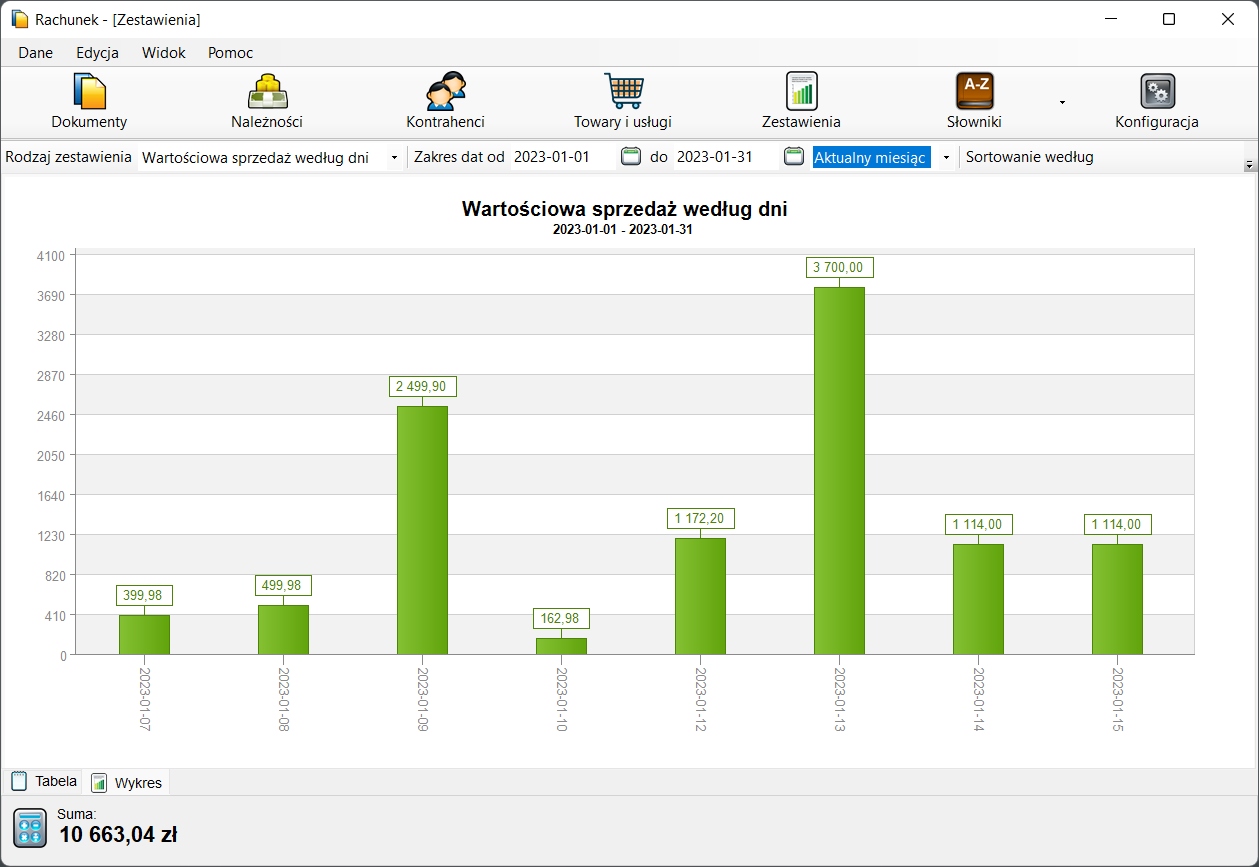Open calendar picker for start date

click(x=630, y=157)
